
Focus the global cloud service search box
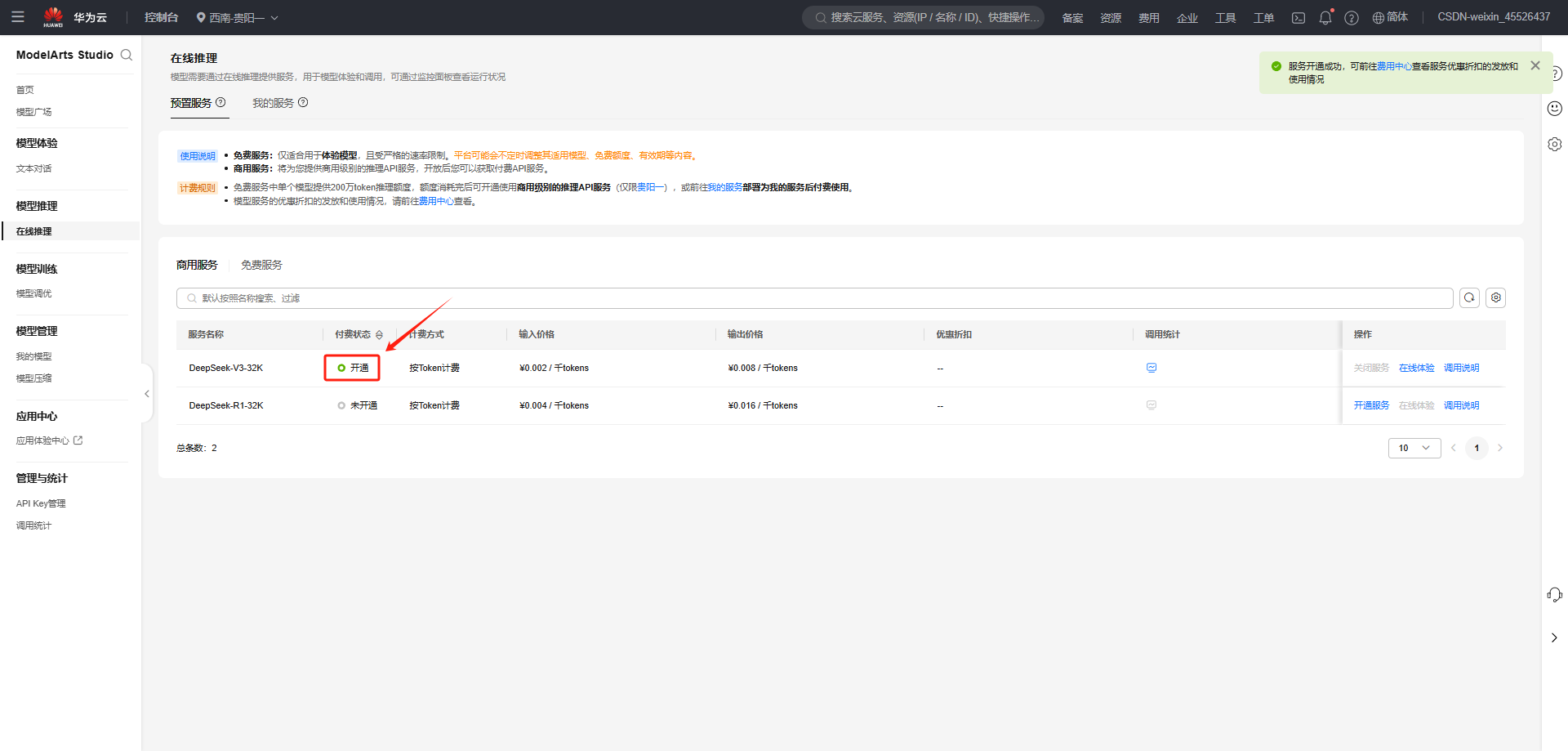[x=924, y=17]
